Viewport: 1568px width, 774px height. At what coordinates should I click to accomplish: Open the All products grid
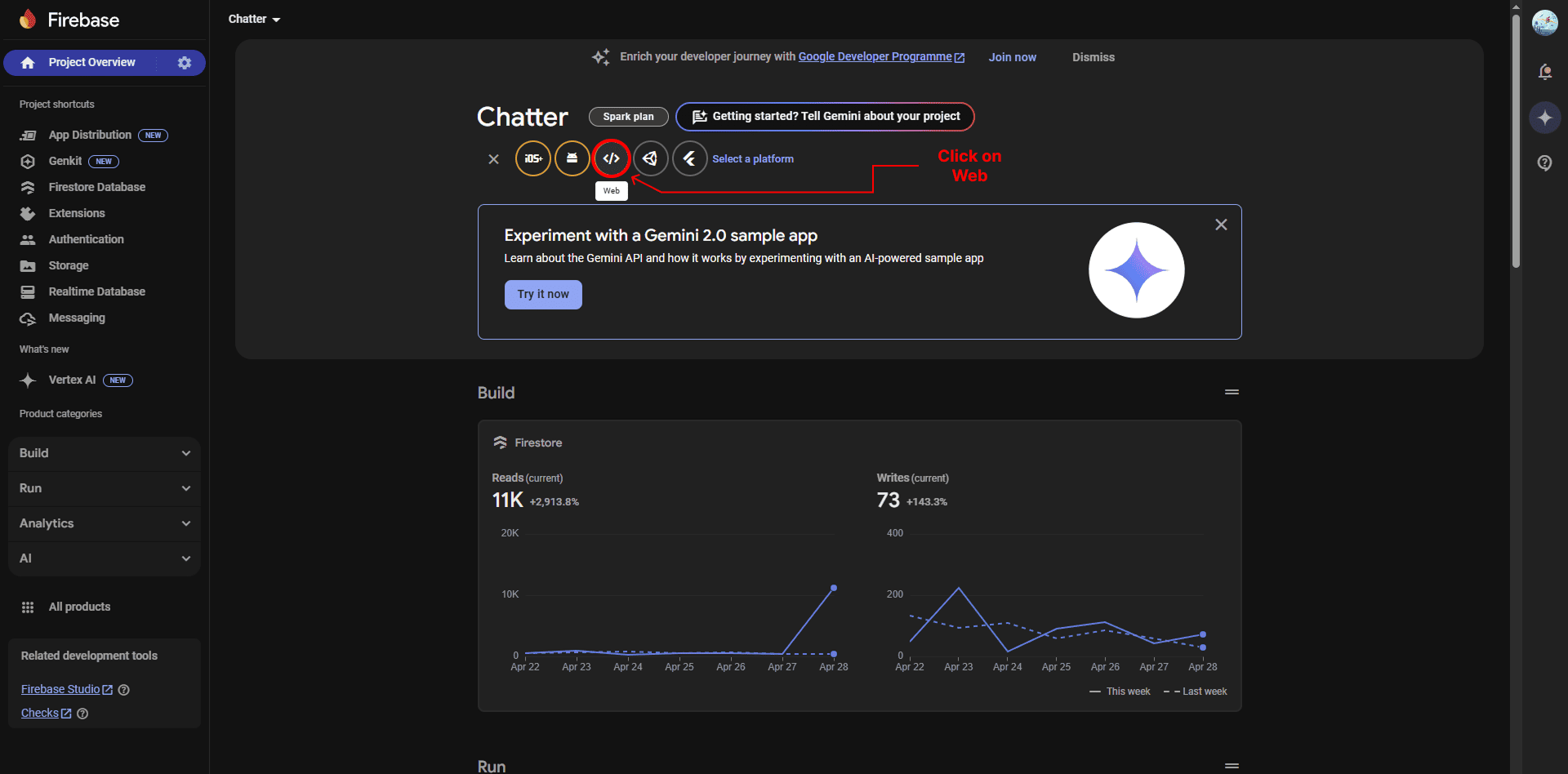click(x=79, y=607)
